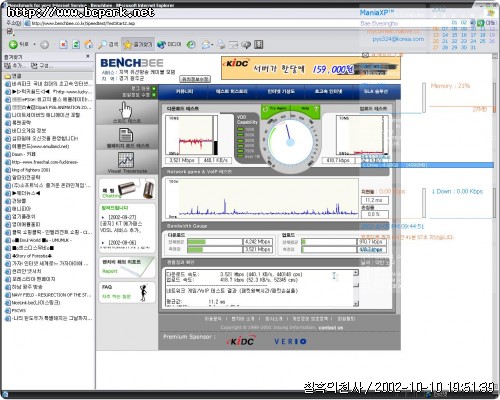
Task: Click Organize button in Favorites panel
Action: [x=41, y=65]
